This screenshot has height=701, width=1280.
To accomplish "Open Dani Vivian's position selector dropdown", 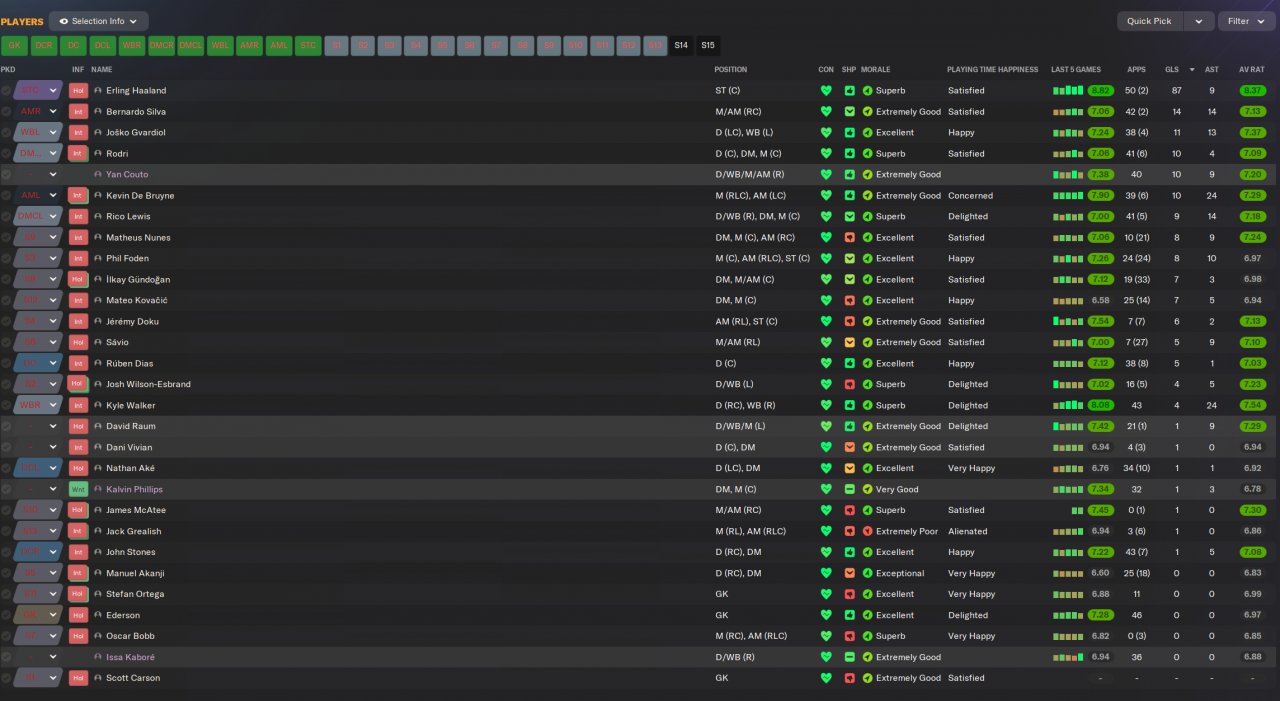I will coord(38,447).
